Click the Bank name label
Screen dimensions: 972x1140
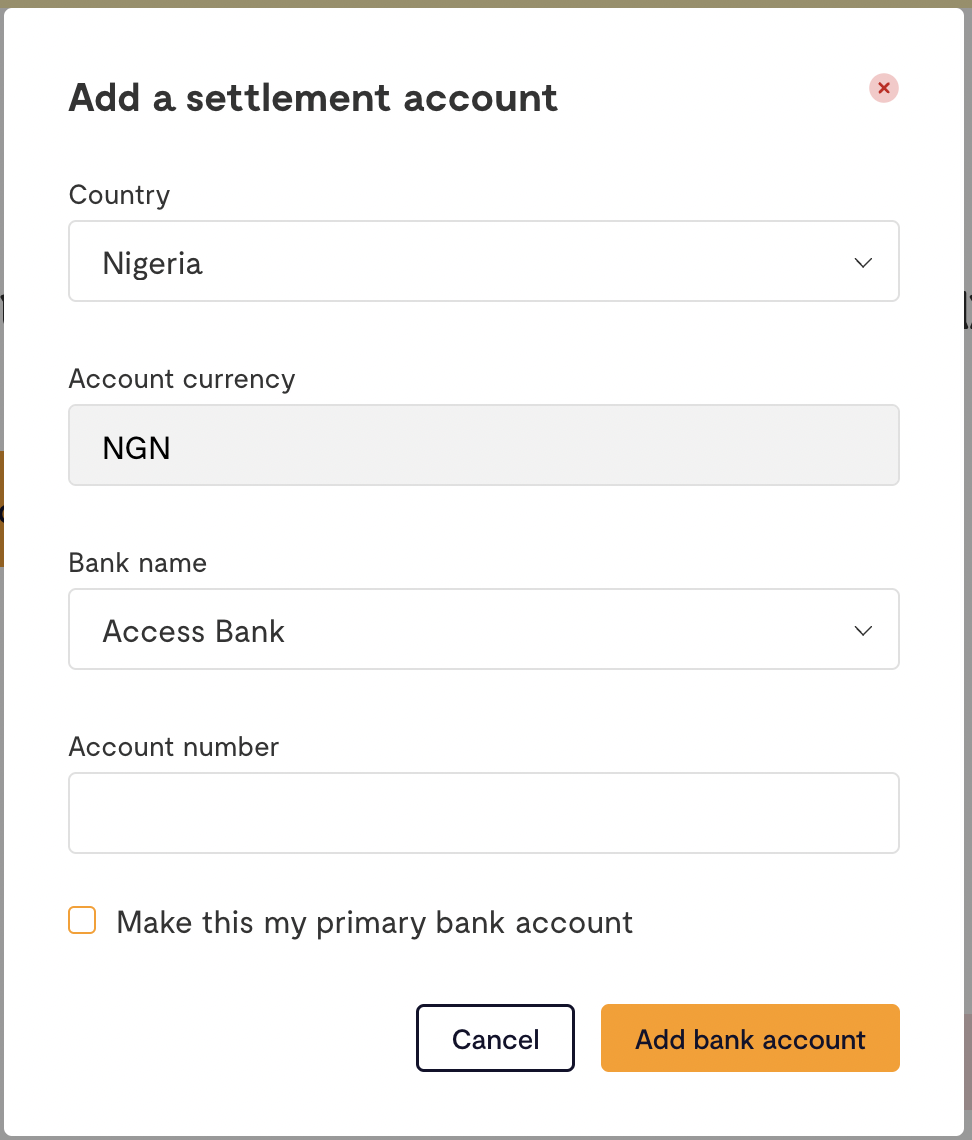pyautogui.click(x=137, y=563)
